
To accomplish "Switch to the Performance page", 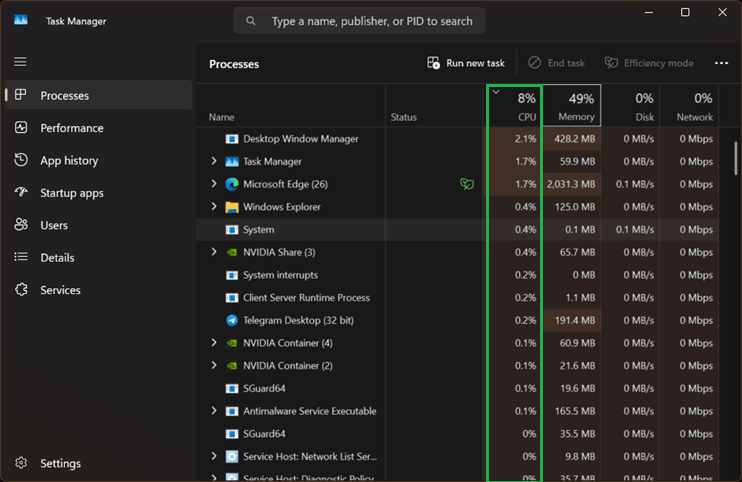I will pos(98,128).
